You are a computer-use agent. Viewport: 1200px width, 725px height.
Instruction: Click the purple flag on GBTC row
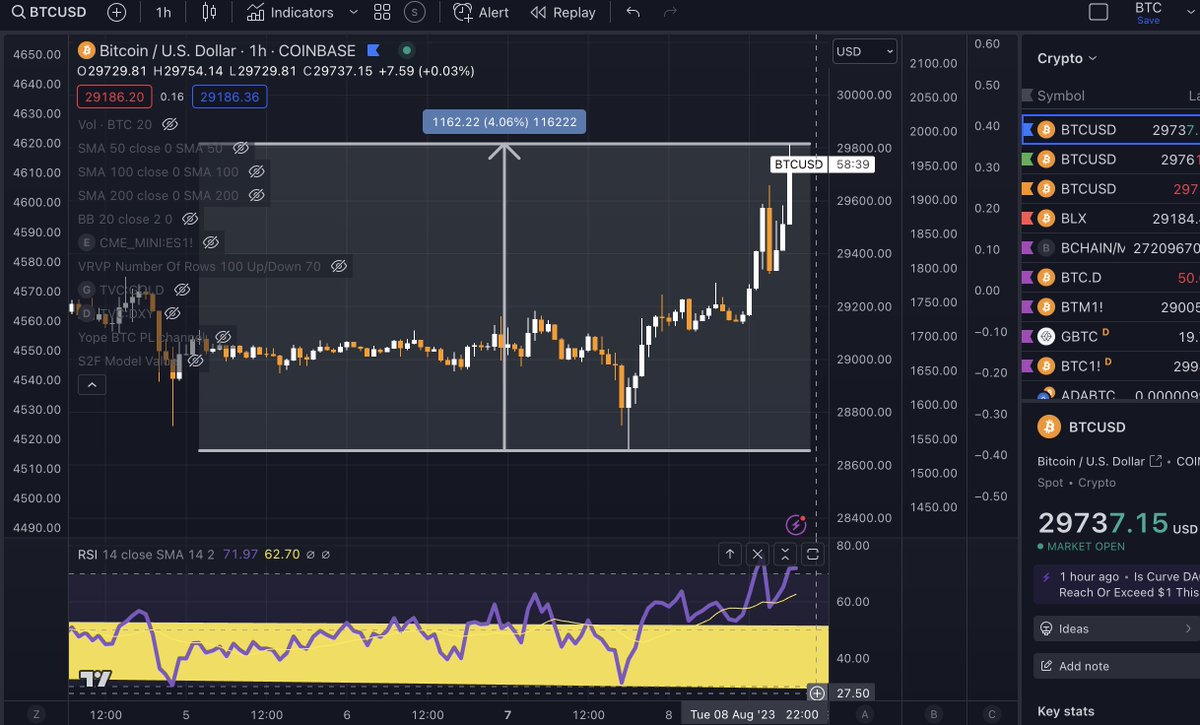1026,336
